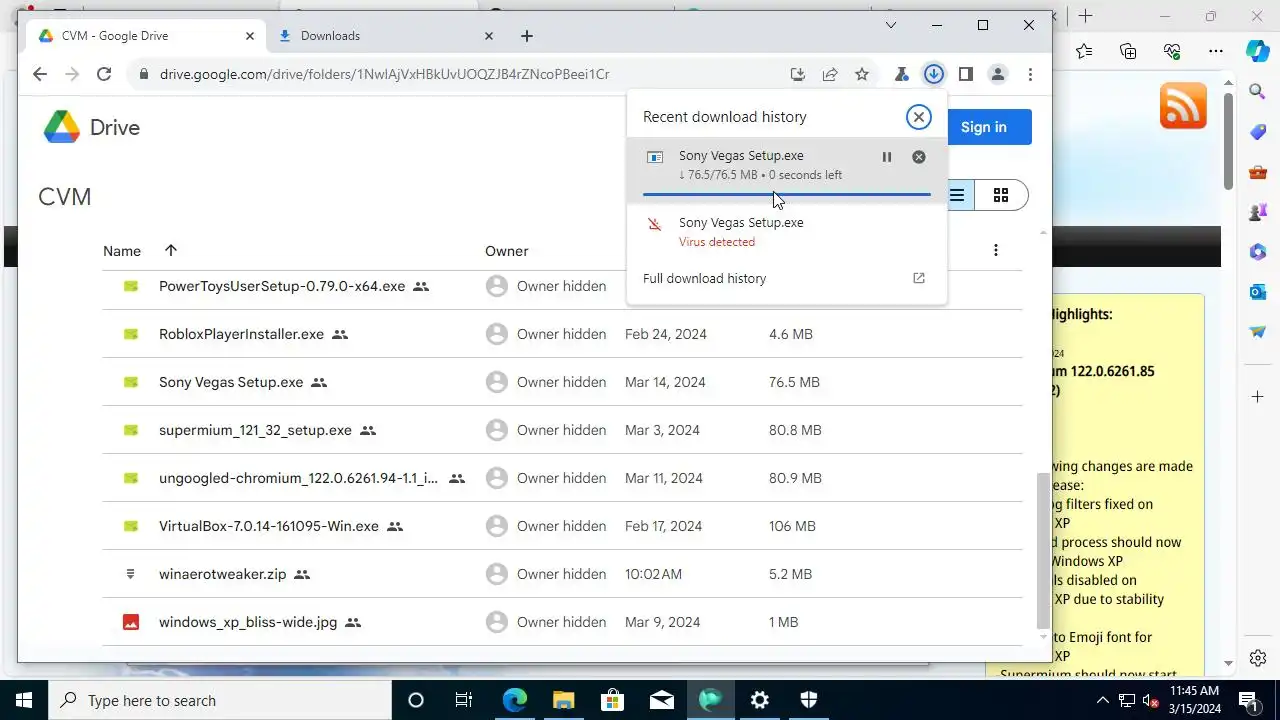
Task: Open a new Chrome tab
Action: (527, 36)
